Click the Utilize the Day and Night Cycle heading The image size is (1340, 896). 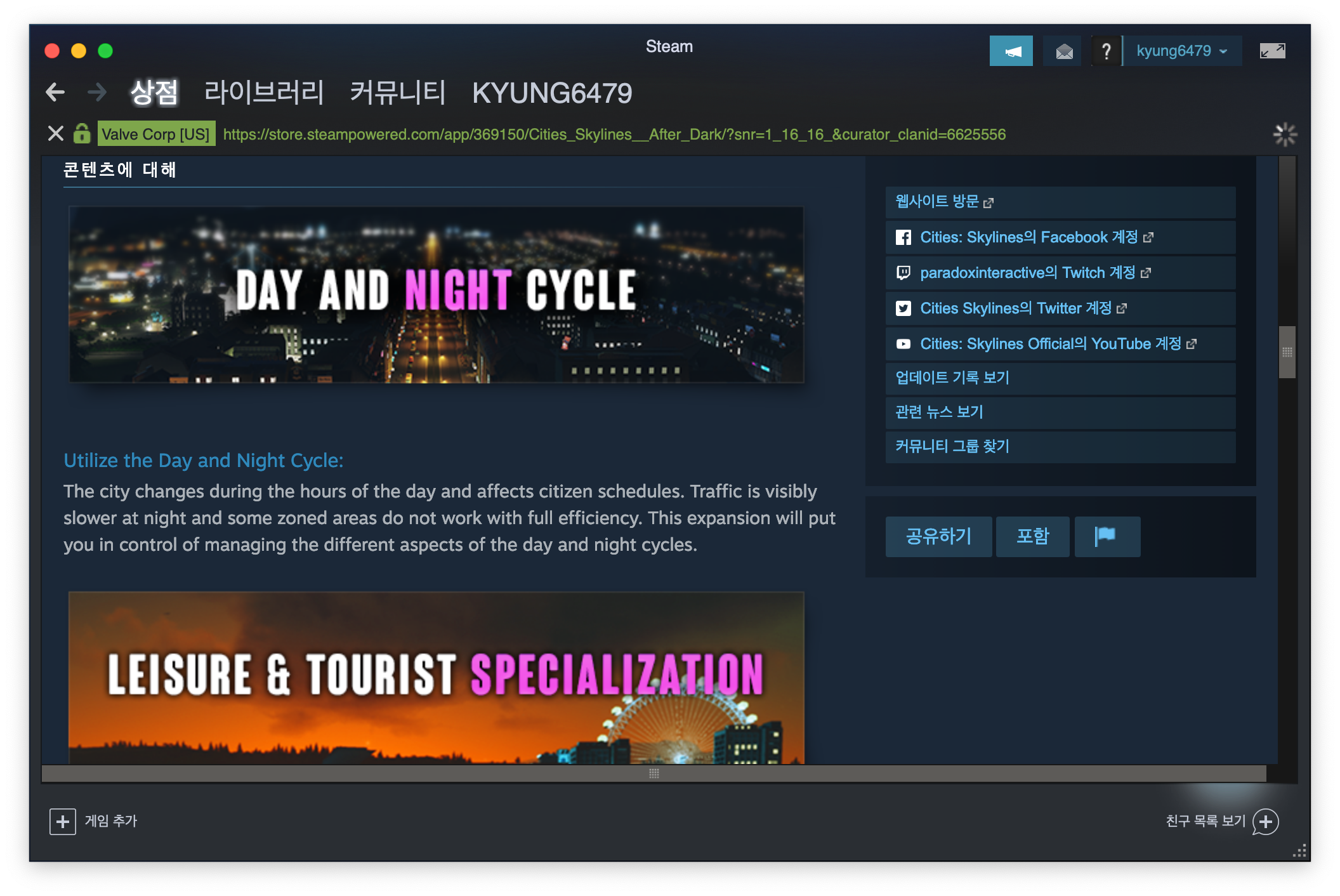pyautogui.click(x=204, y=460)
